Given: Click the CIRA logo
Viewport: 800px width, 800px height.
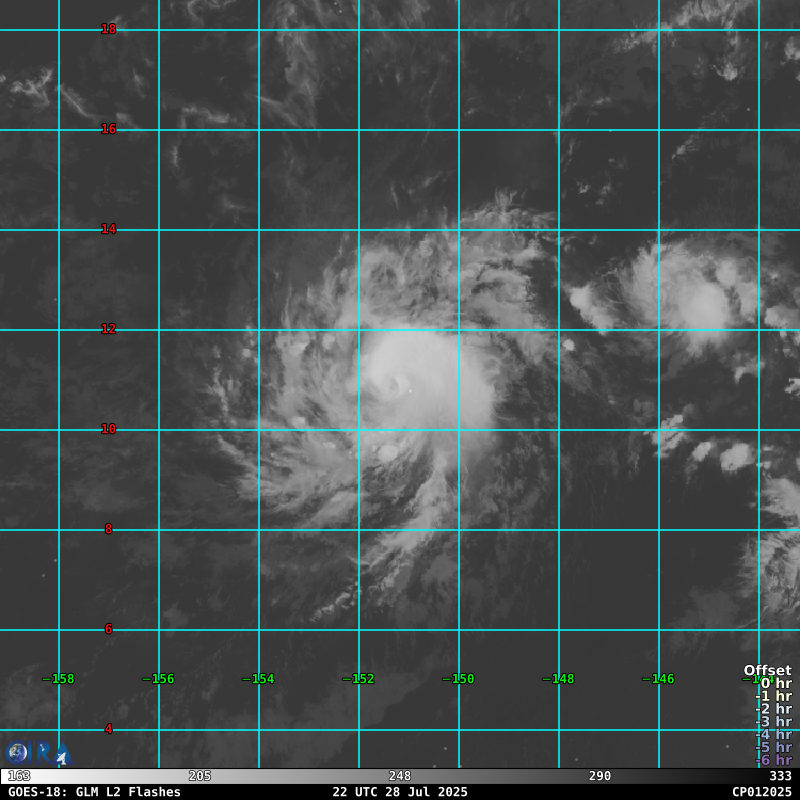Looking at the screenshot, I should click(x=38, y=753).
